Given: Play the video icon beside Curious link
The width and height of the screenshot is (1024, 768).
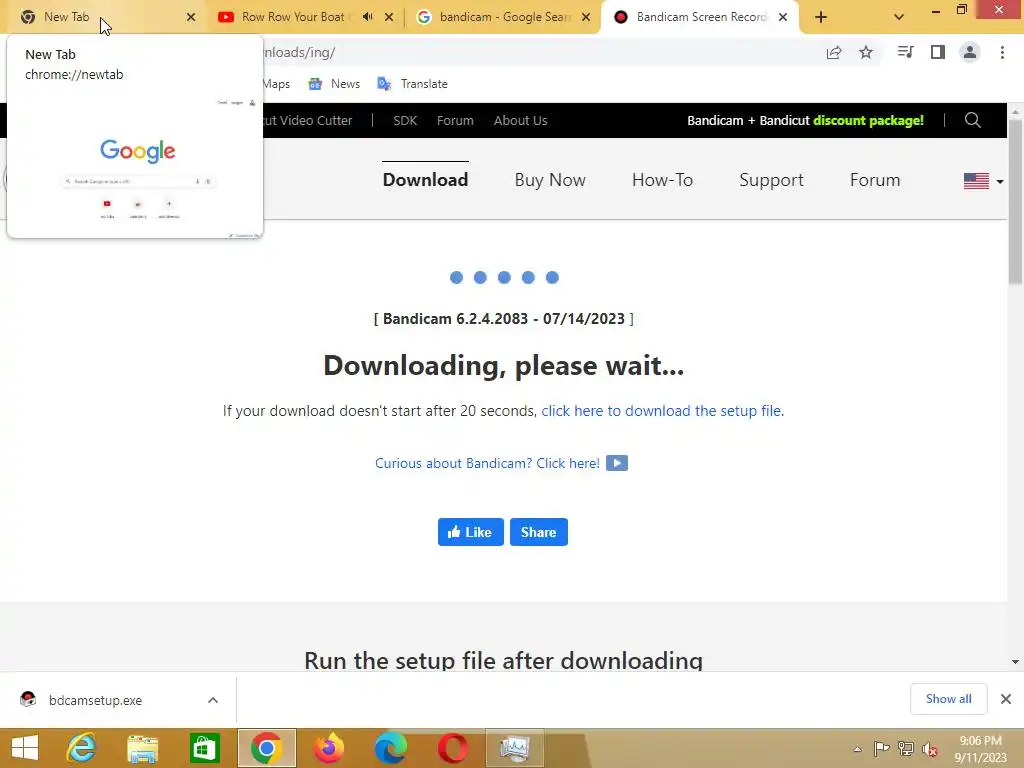Looking at the screenshot, I should point(616,463).
